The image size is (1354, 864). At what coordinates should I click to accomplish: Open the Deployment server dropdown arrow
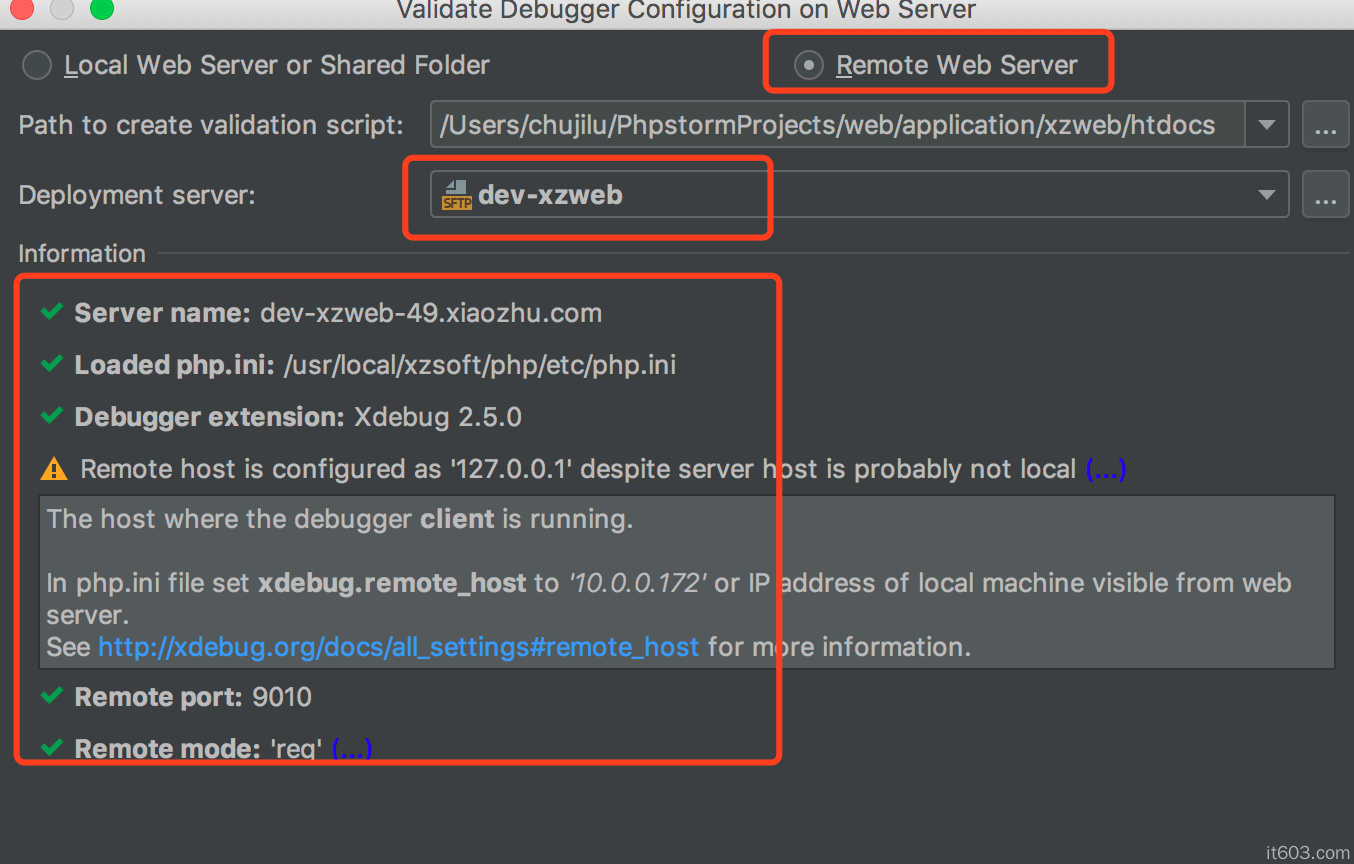click(x=1266, y=195)
